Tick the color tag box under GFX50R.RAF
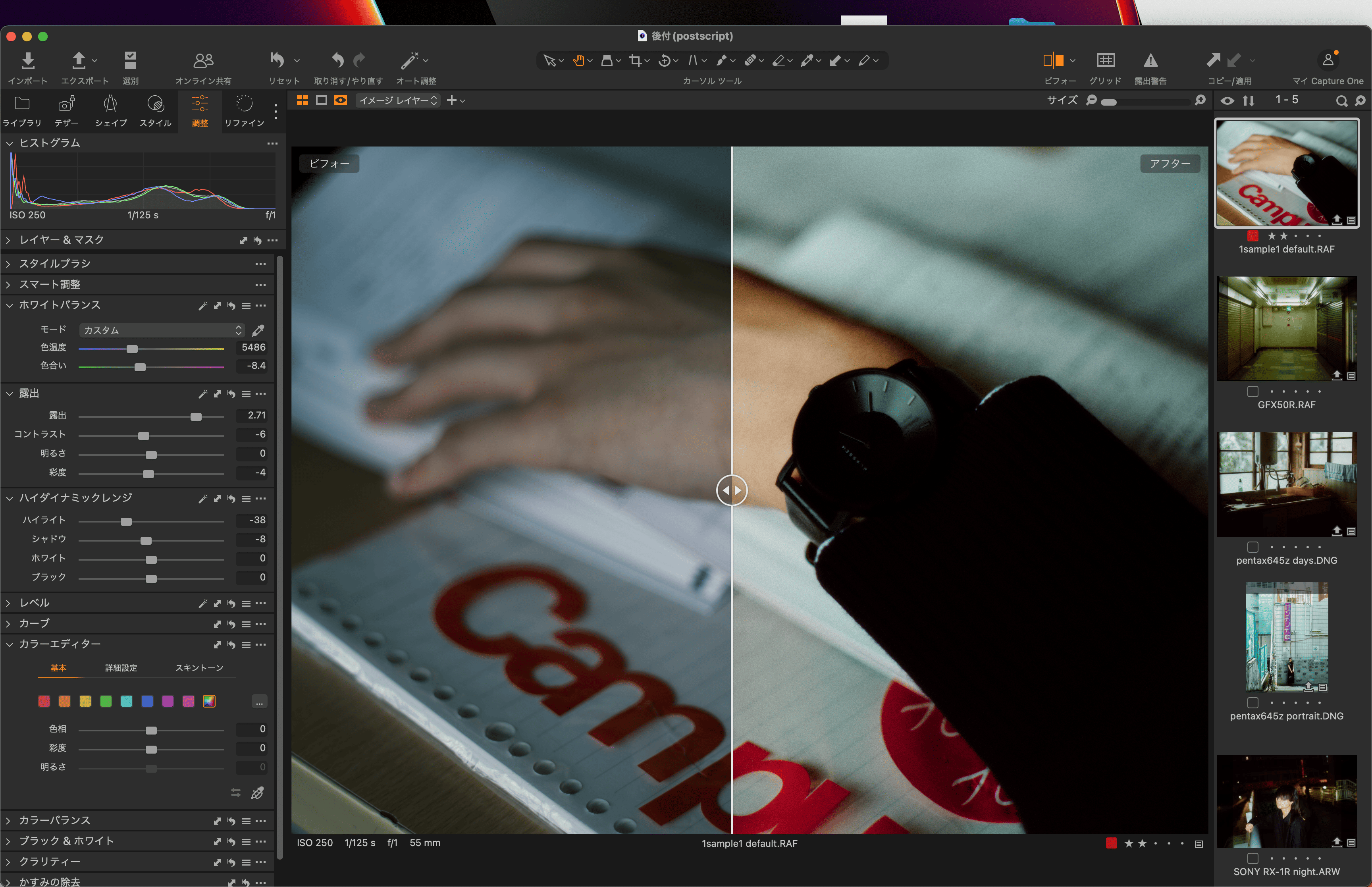 pos(1252,391)
